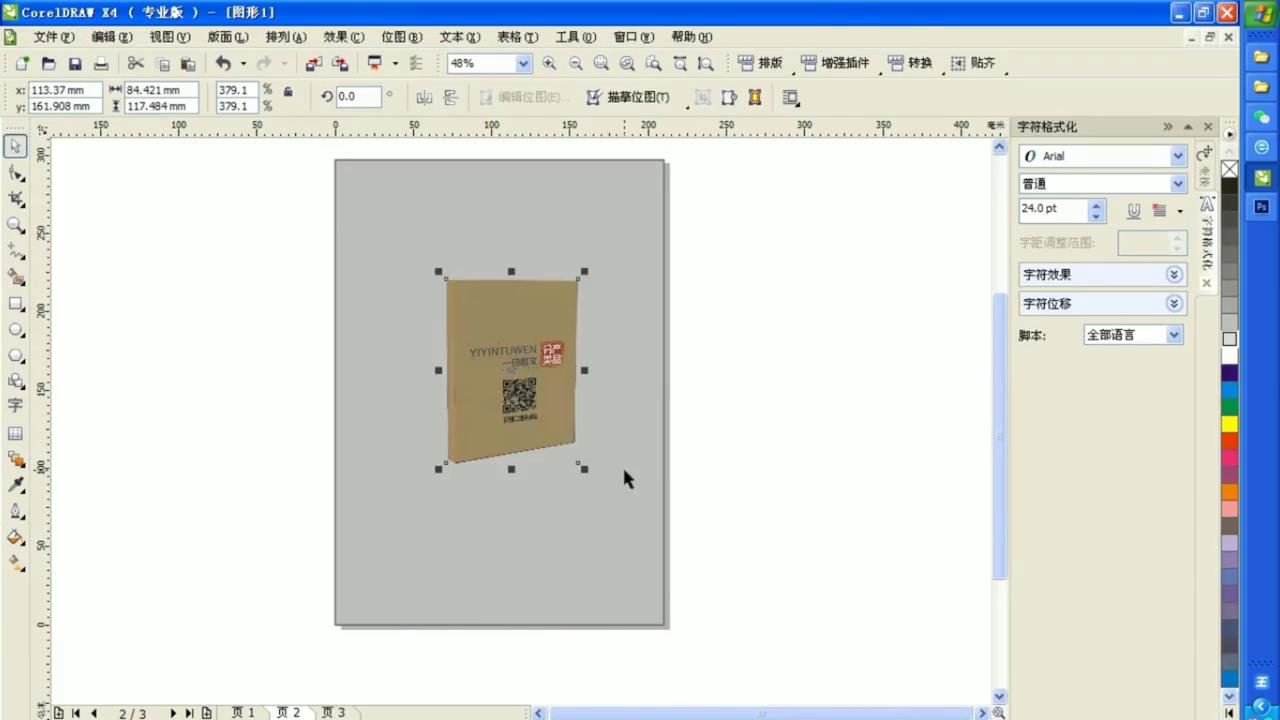
Task: Select the Crop tool
Action: 15,199
